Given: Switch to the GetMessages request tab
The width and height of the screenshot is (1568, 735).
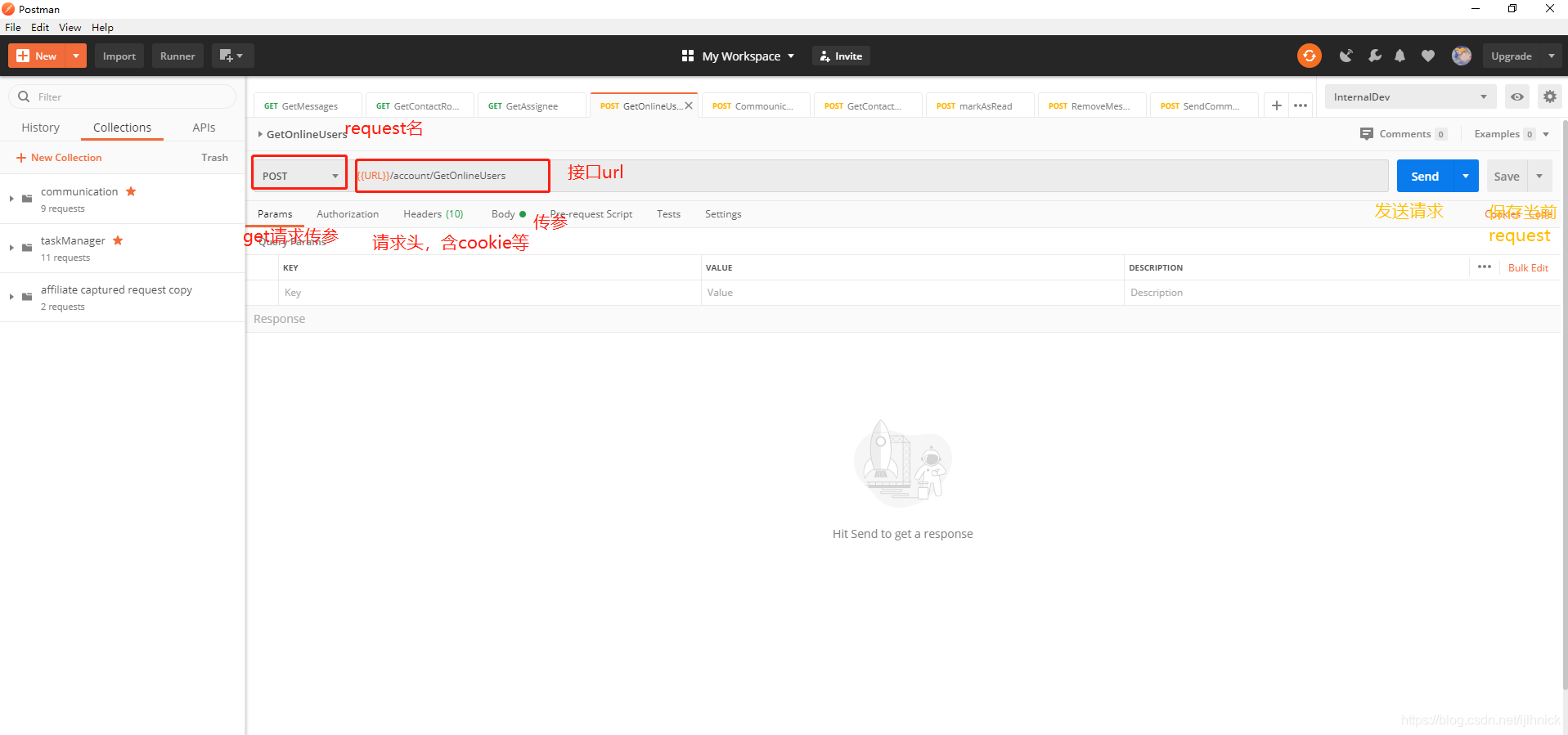Looking at the screenshot, I should click(308, 105).
